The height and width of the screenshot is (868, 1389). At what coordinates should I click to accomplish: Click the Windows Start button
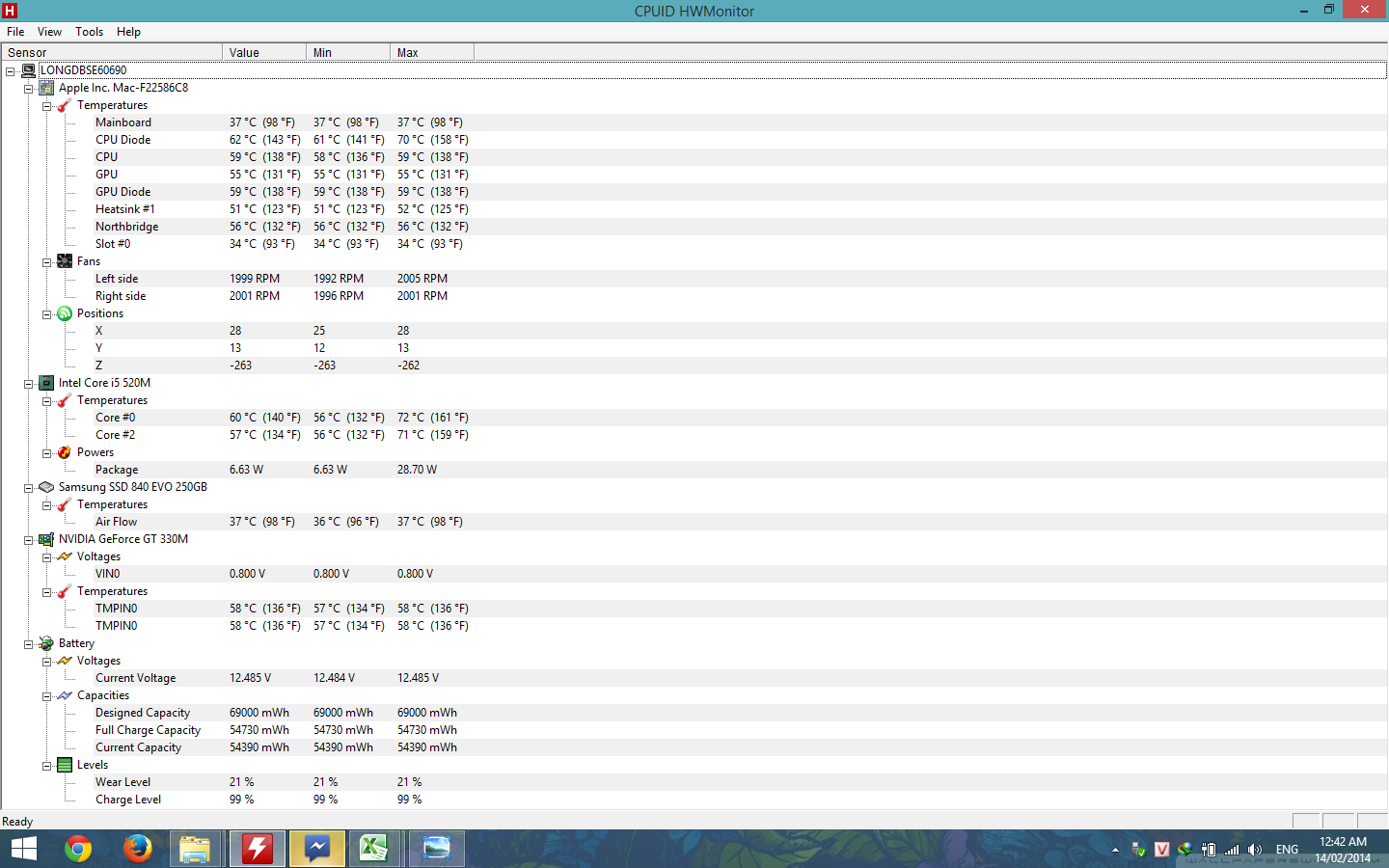tap(24, 849)
